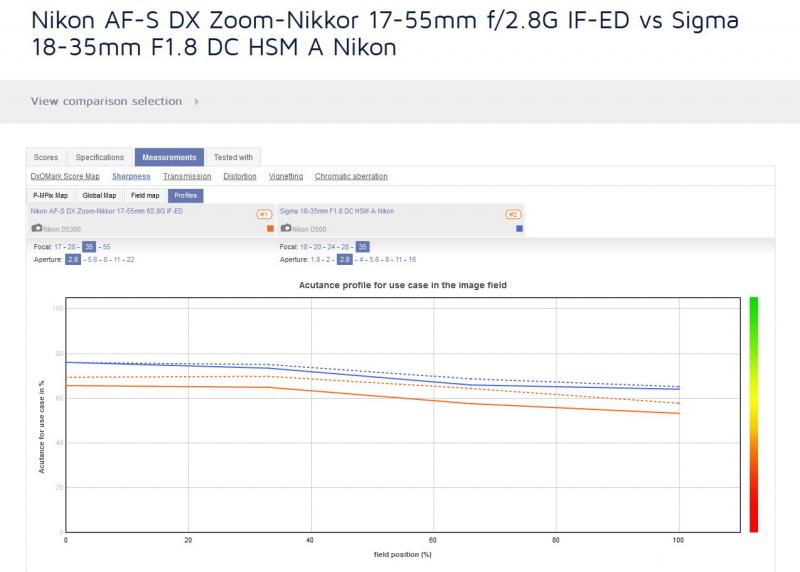Screen dimensions: 800x572
Task: Go to the Transmission measurement
Action: pos(187,176)
